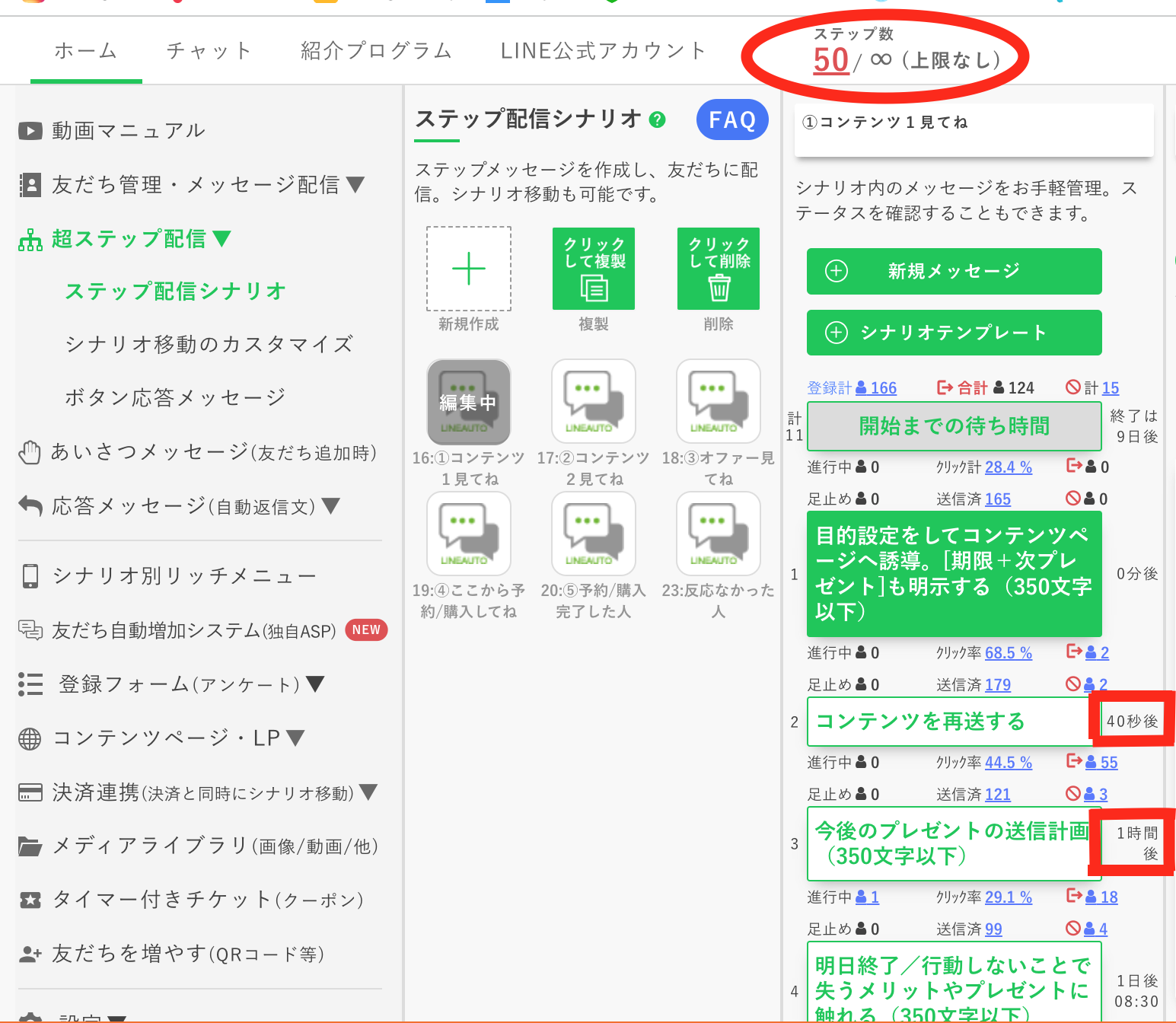Image resolution: width=1176 pixels, height=1023 pixels.
Task: Expand 友だち管理・メッセージ配信 menu arrow
Action: [355, 184]
